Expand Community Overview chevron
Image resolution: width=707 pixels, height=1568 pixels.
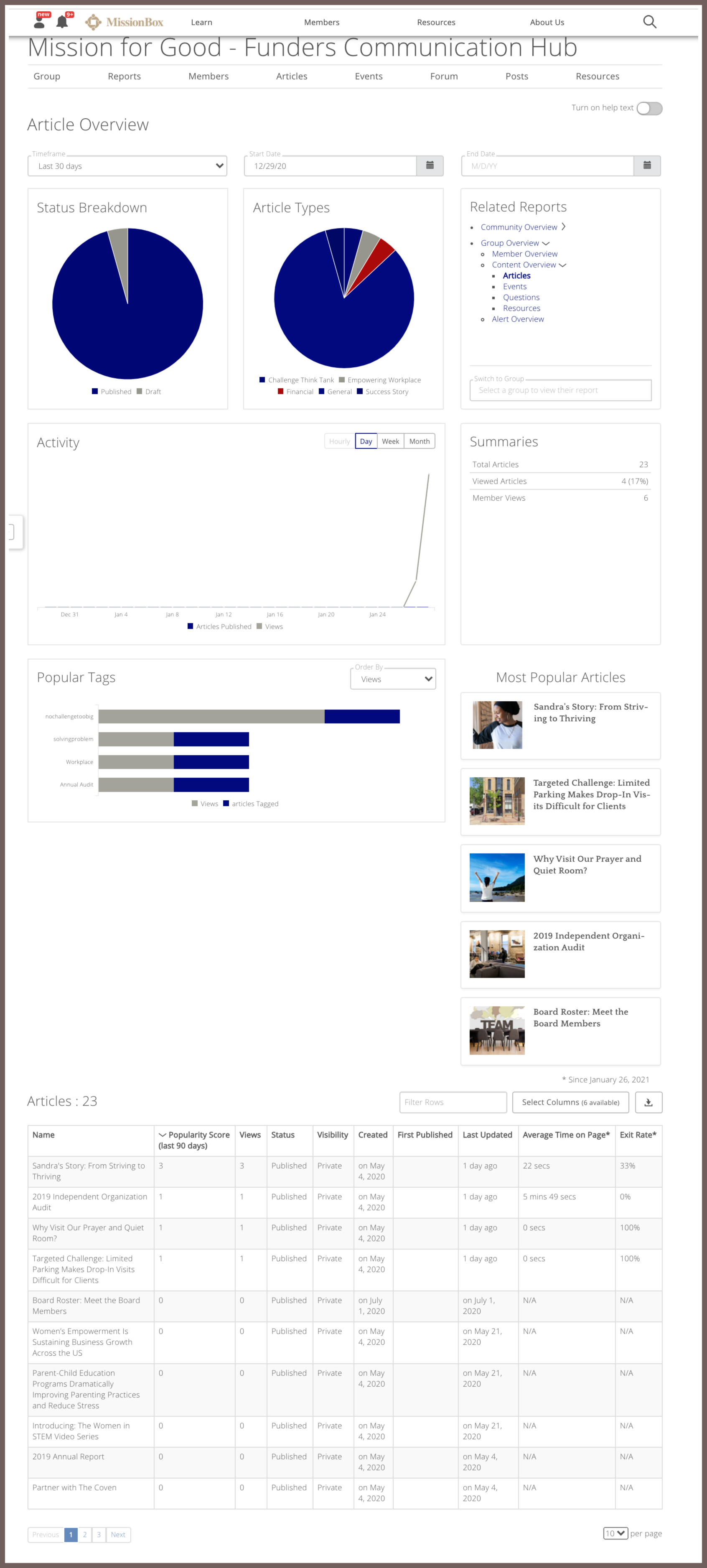coord(563,227)
